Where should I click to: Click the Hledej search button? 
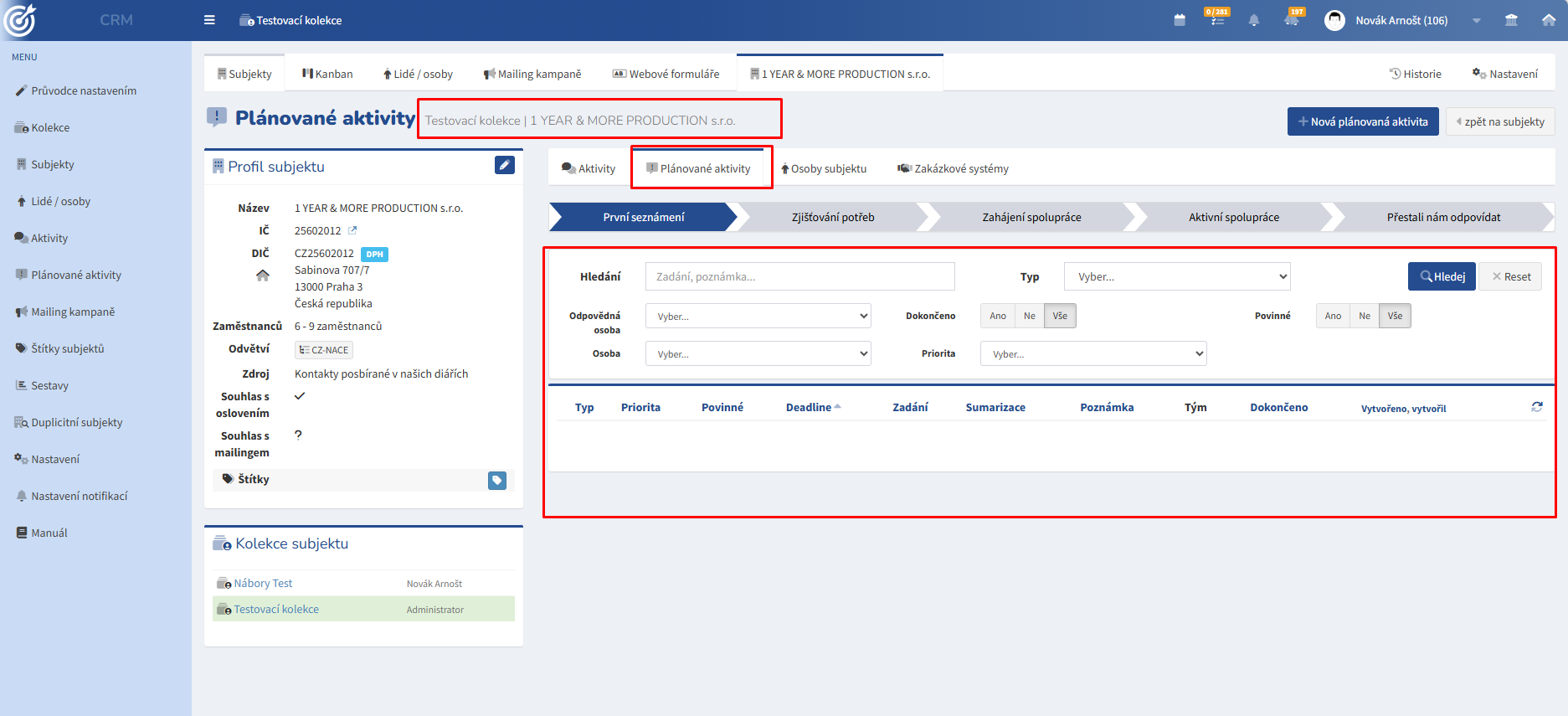click(x=1442, y=276)
